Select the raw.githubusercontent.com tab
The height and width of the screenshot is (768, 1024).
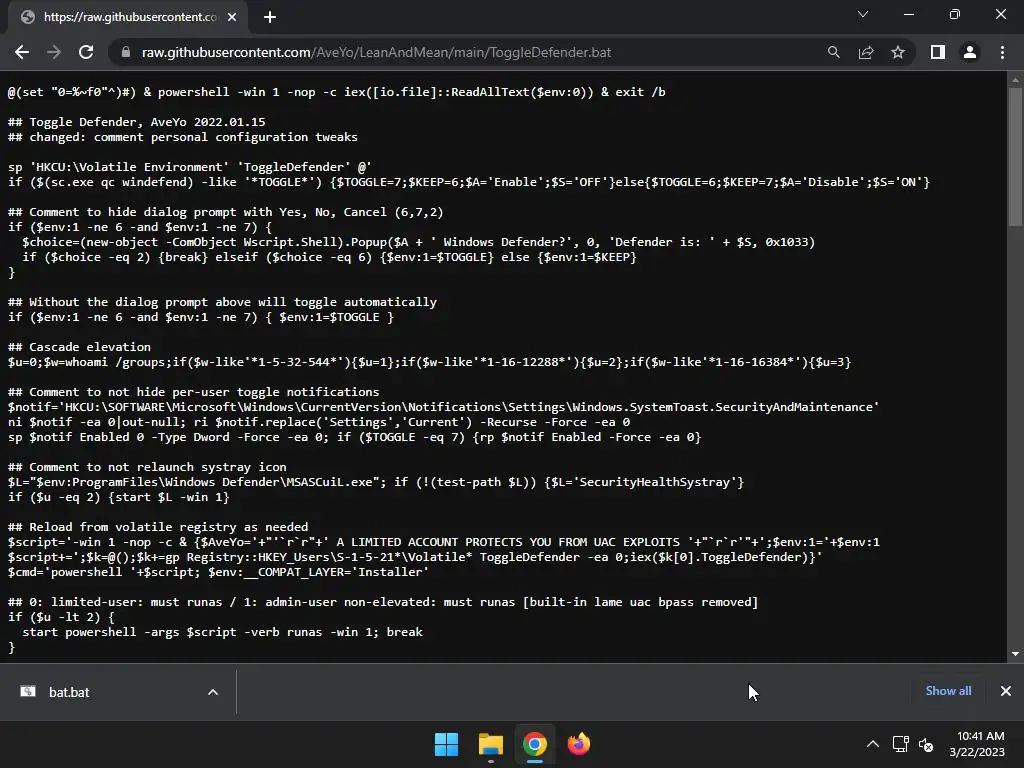point(127,17)
